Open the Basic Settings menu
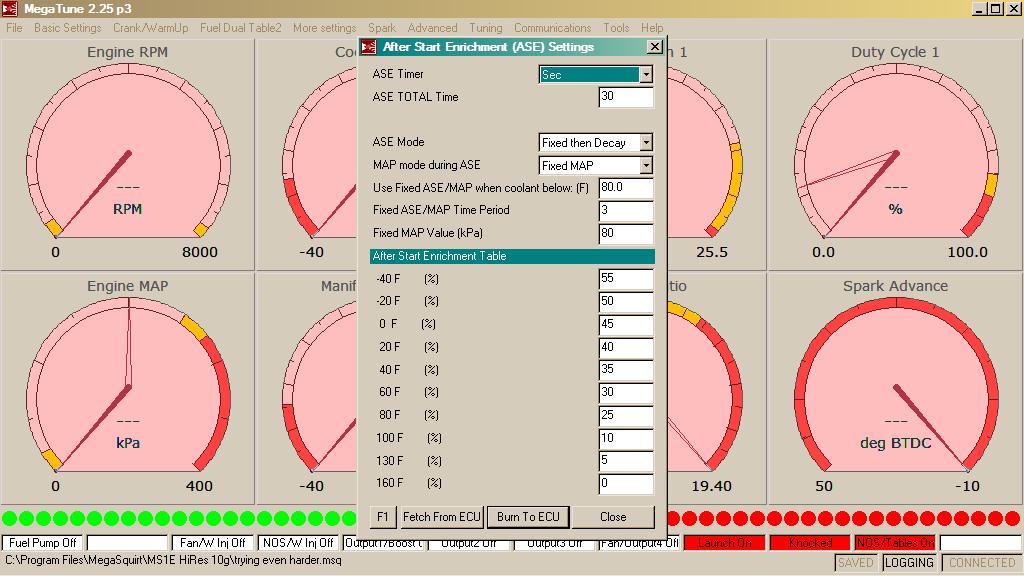This screenshot has width=1024, height=576. pyautogui.click(x=68, y=27)
